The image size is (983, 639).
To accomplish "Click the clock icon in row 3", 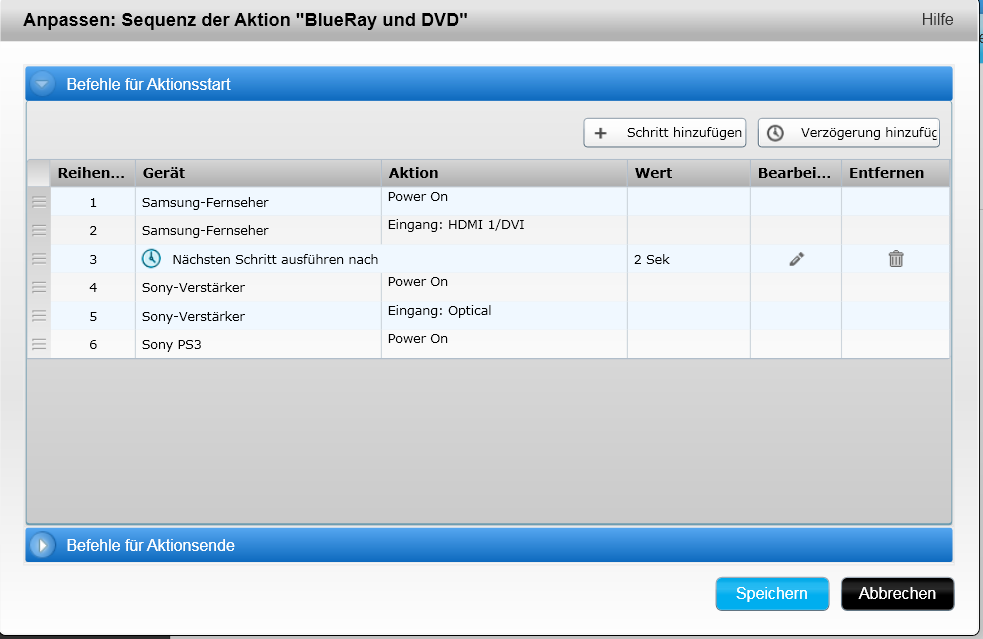I will point(151,259).
